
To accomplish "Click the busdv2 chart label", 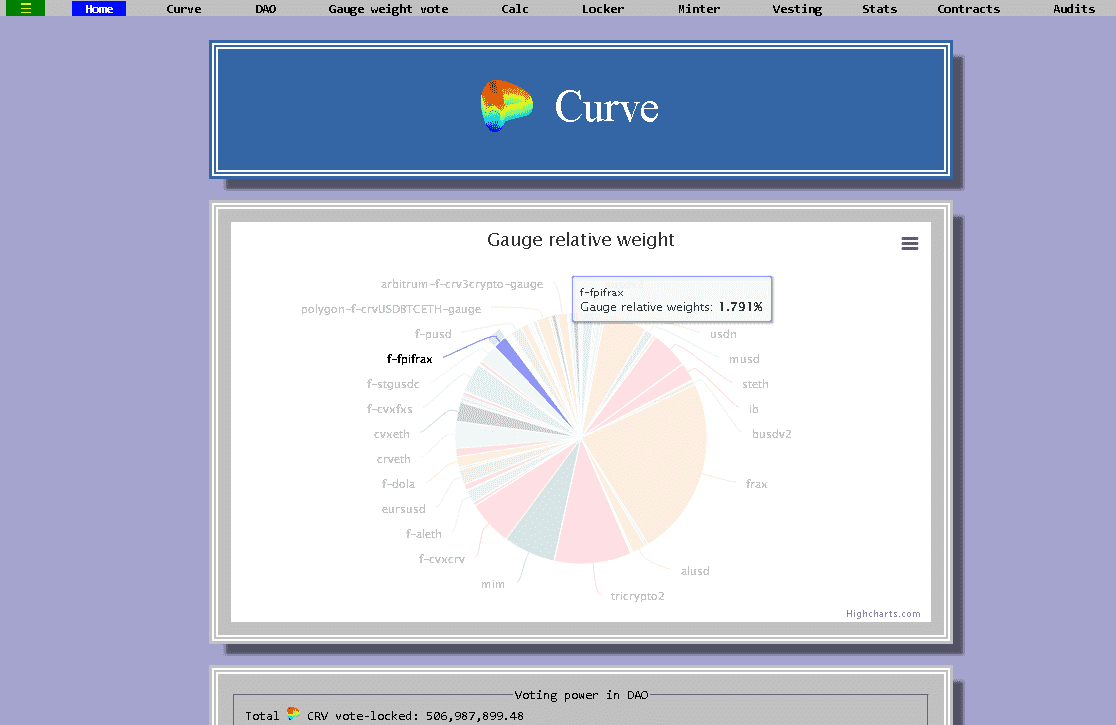I will coord(772,434).
